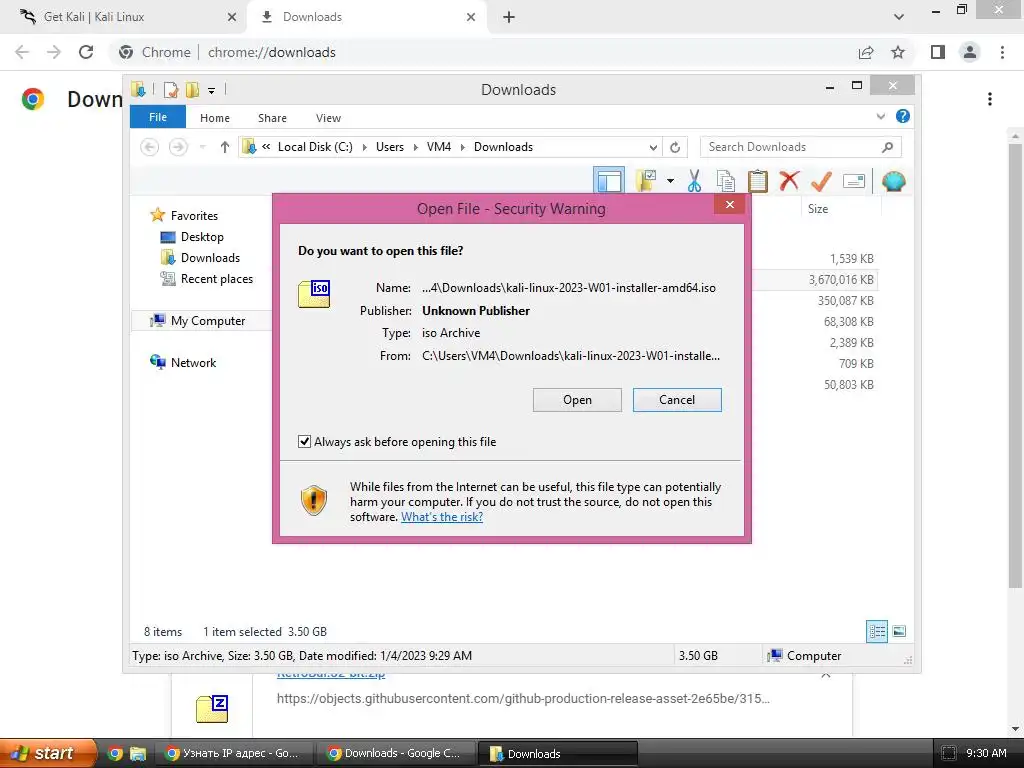The height and width of the screenshot is (768, 1024).
Task: Click the 68,308 KB size cell
Action: pyautogui.click(x=849, y=321)
